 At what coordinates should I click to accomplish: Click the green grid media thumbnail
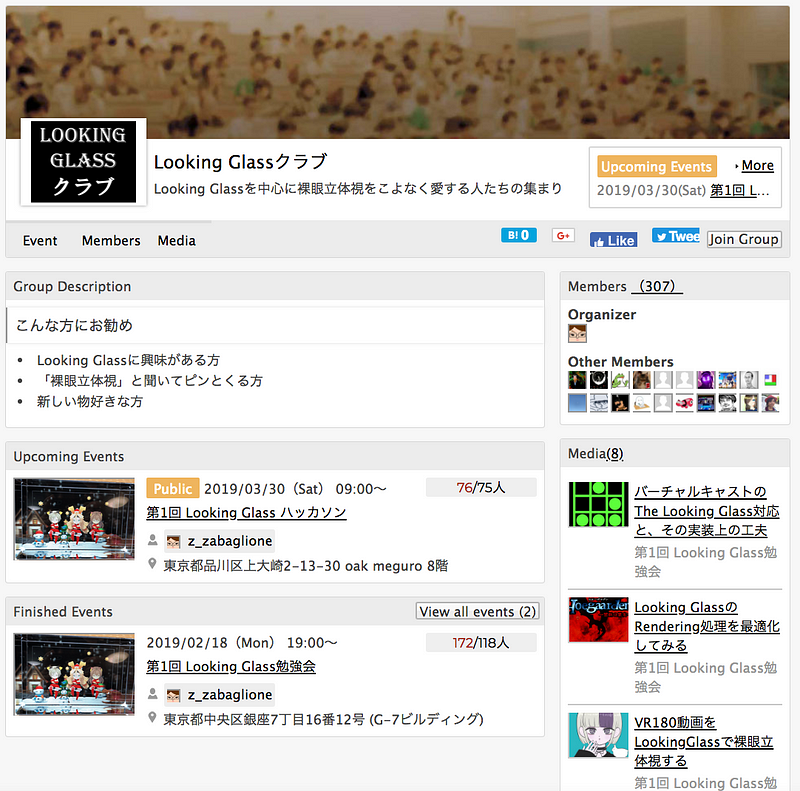598,504
